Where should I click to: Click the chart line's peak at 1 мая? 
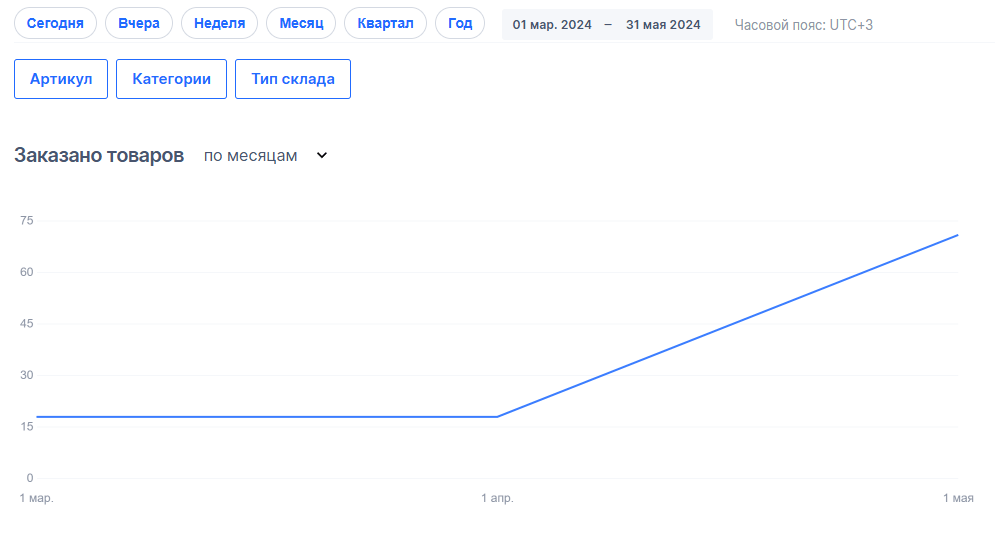coord(958,235)
